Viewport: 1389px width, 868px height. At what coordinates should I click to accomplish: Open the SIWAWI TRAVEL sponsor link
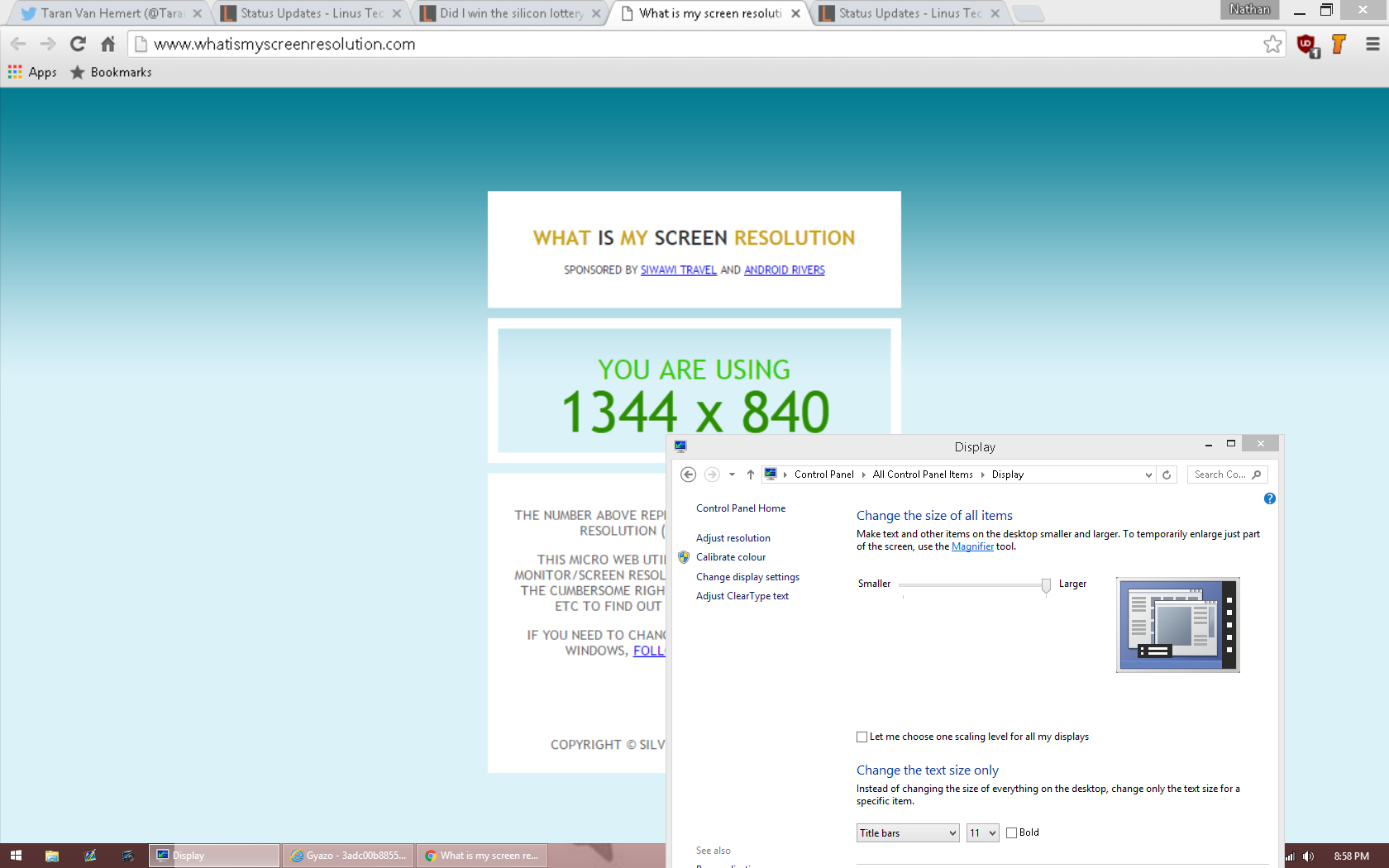coord(678,270)
